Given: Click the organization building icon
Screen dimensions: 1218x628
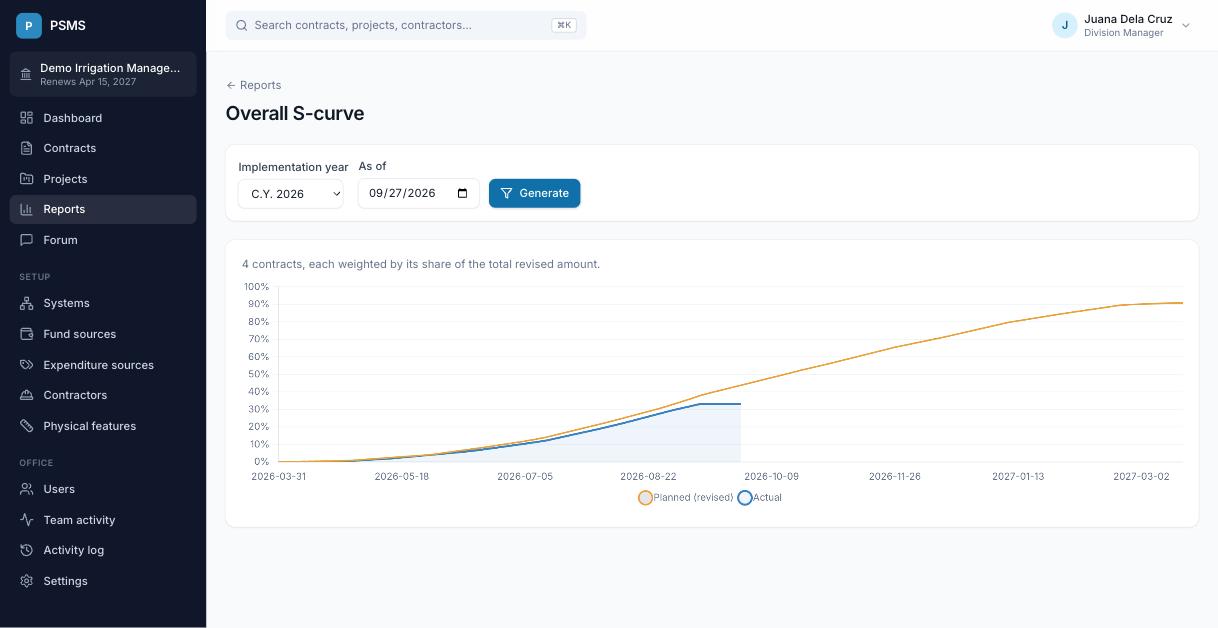Looking at the screenshot, I should [x=26, y=74].
